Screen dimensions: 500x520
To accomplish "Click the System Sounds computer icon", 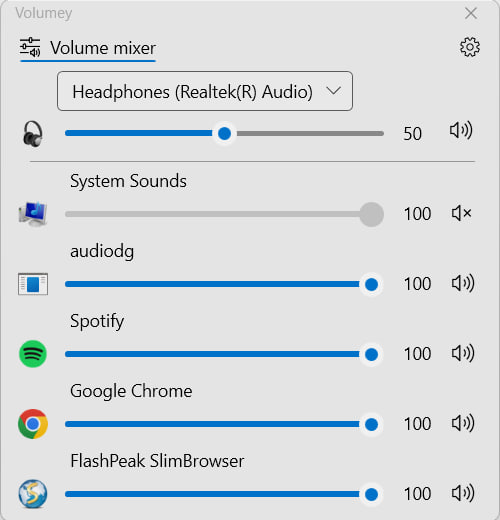I will [33, 214].
